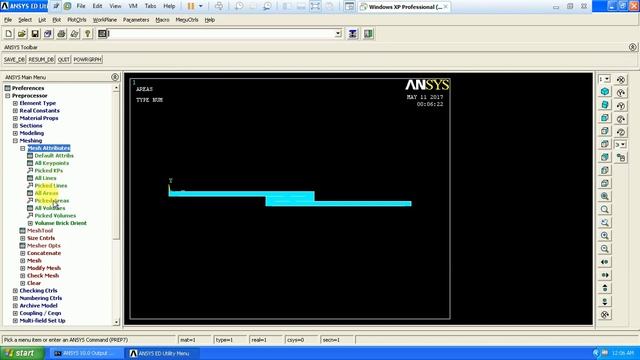Expand the Size Cntrls node
The image size is (640, 360).
(23, 238)
